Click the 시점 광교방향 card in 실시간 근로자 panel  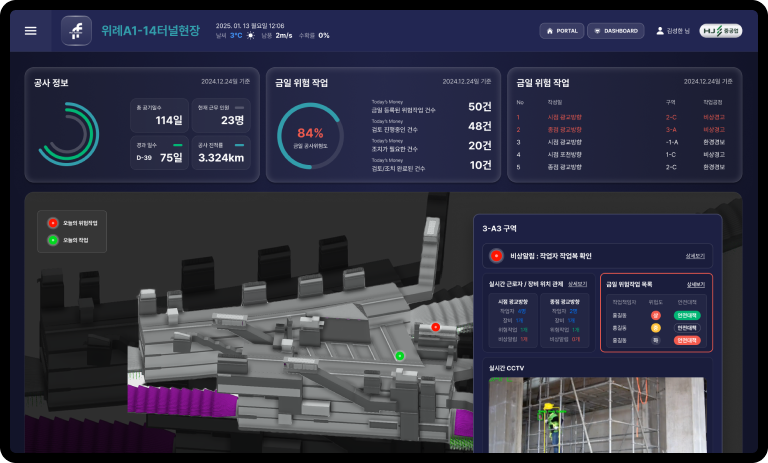click(x=513, y=320)
